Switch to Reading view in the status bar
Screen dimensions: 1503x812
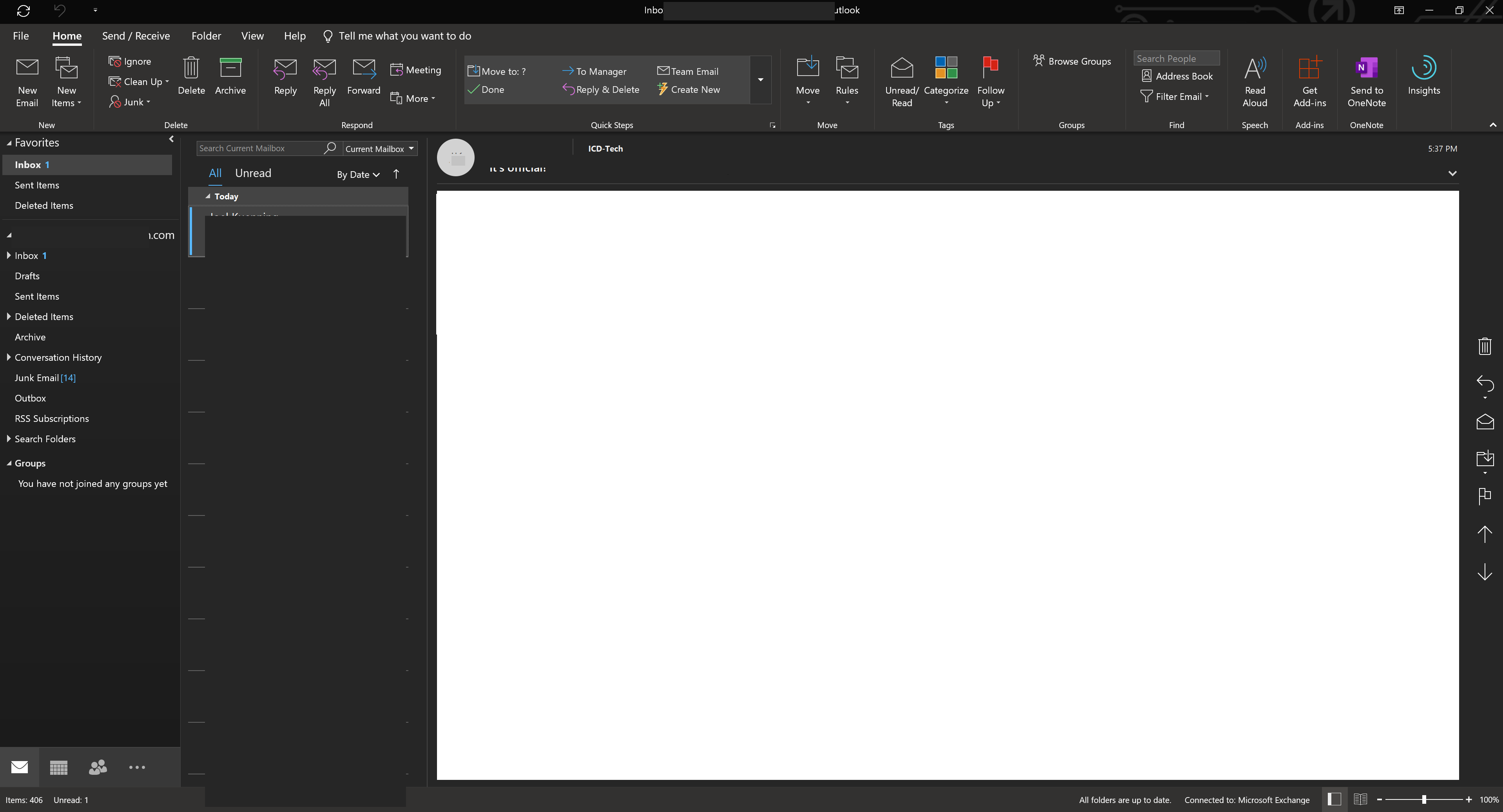[1360, 800]
